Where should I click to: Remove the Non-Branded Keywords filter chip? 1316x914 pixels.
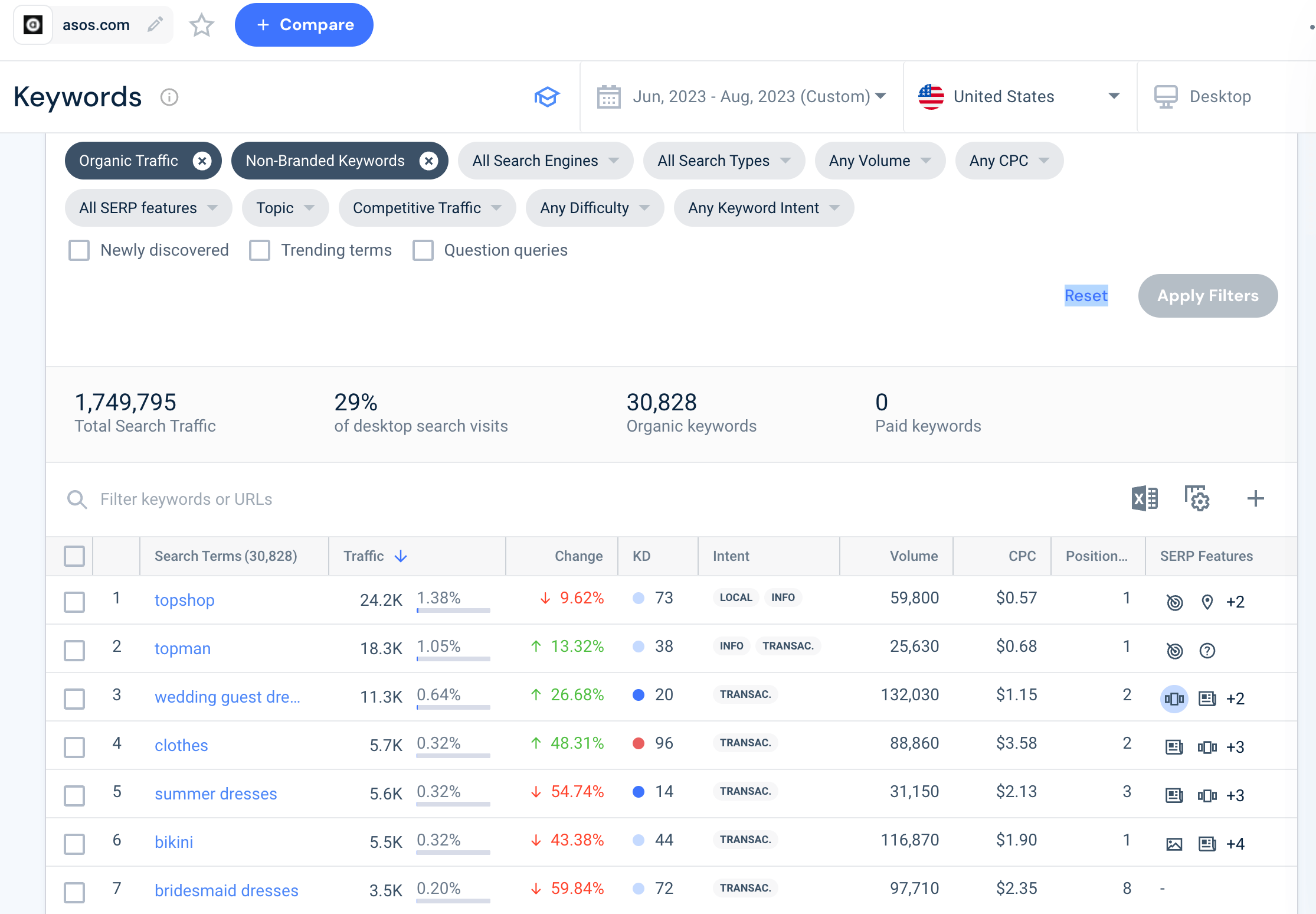point(428,161)
